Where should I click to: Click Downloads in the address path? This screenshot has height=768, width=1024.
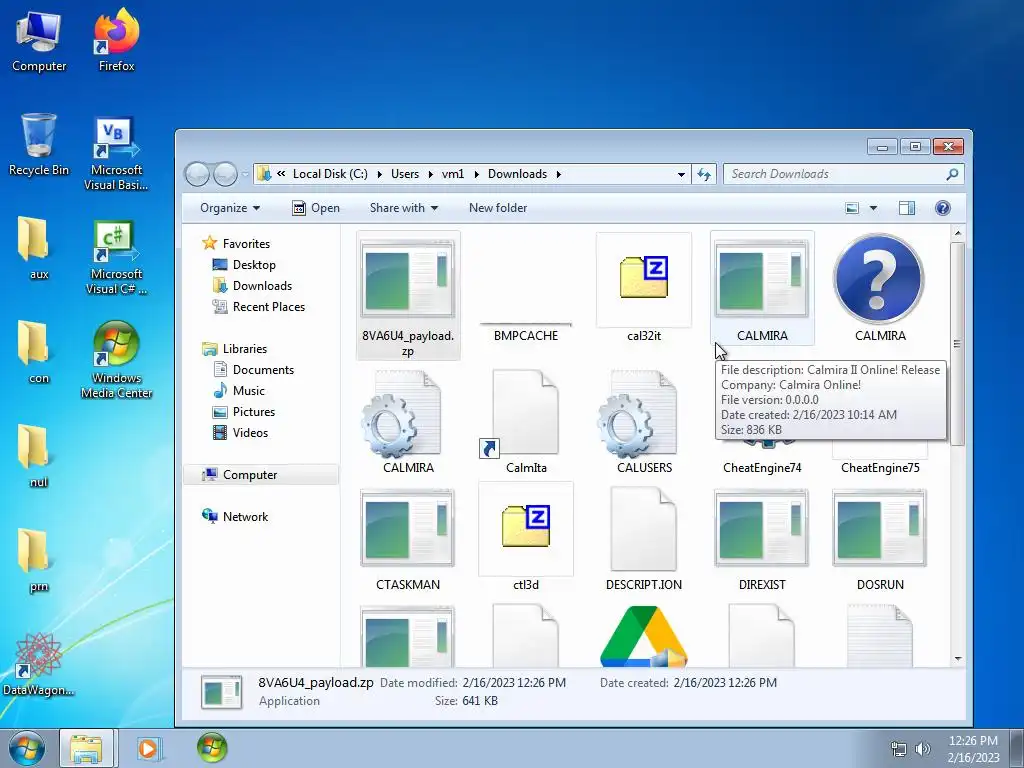[x=517, y=174]
